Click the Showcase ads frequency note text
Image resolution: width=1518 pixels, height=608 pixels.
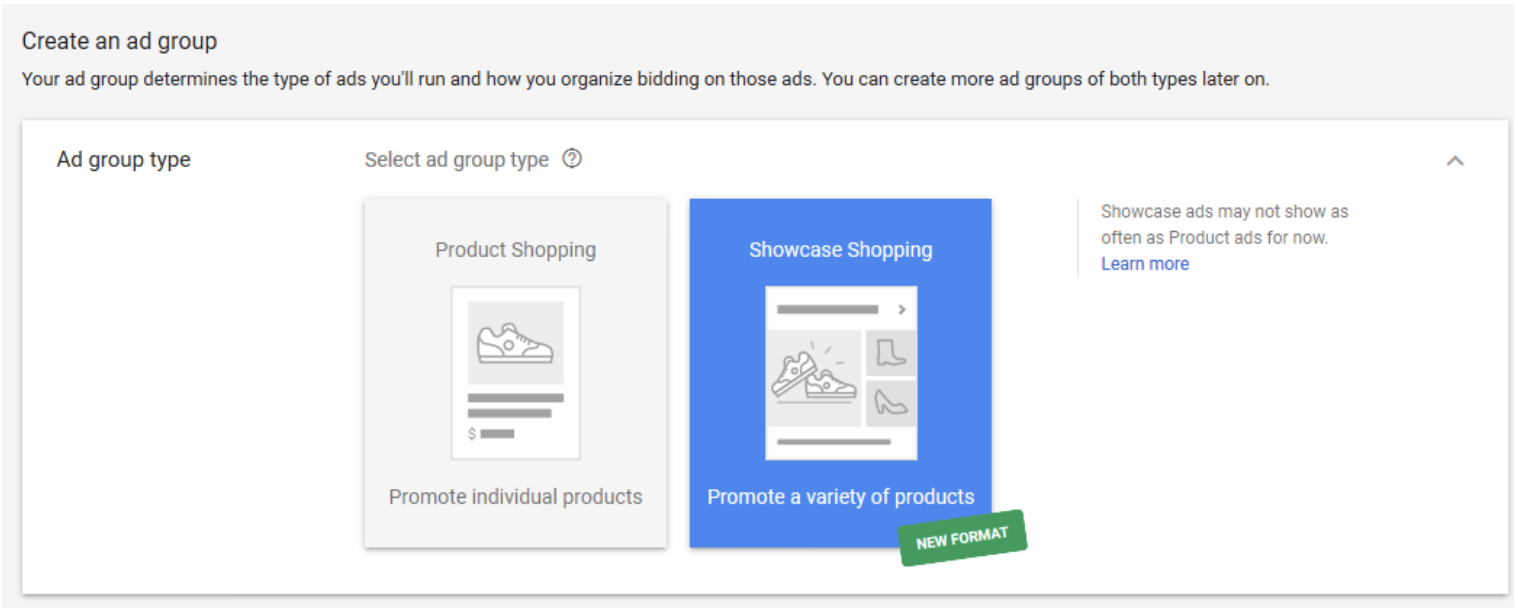[x=1224, y=225]
